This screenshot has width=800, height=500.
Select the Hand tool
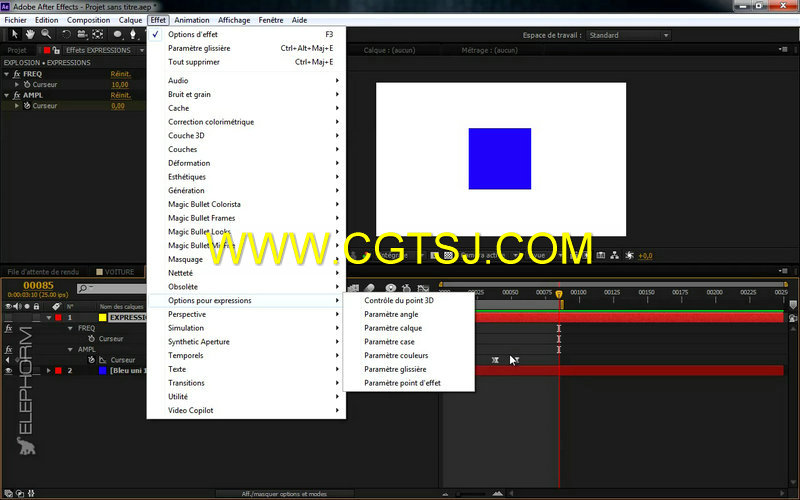coord(30,34)
